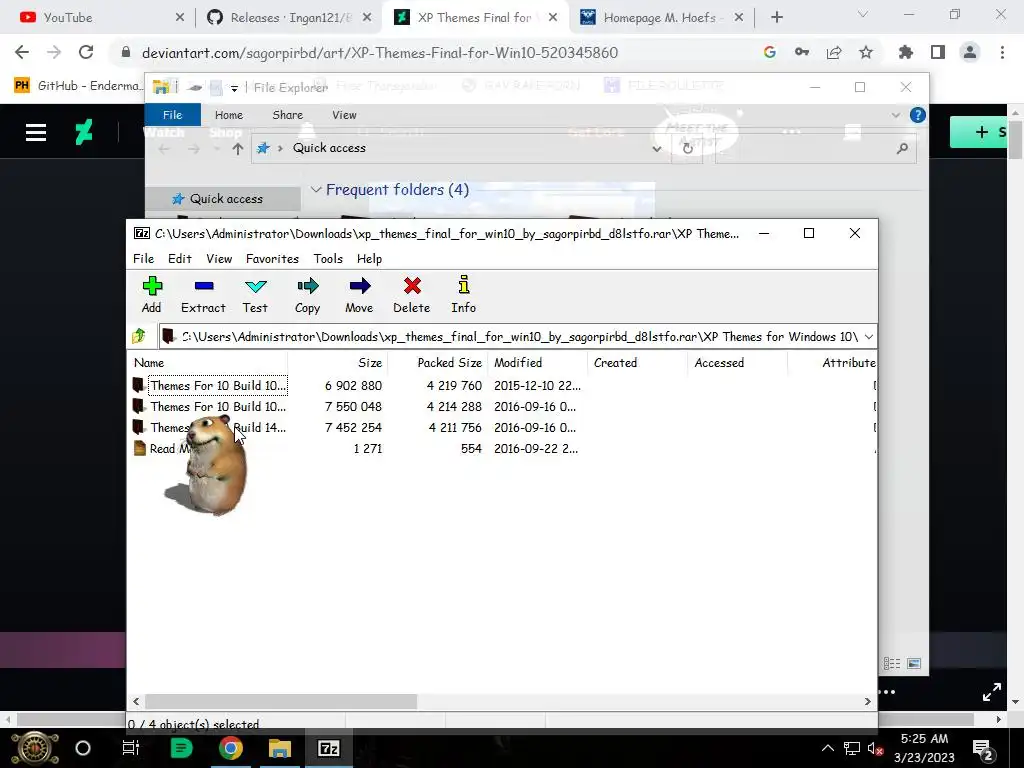Show hidden system tray icons
The image size is (1024, 768).
click(x=827, y=748)
